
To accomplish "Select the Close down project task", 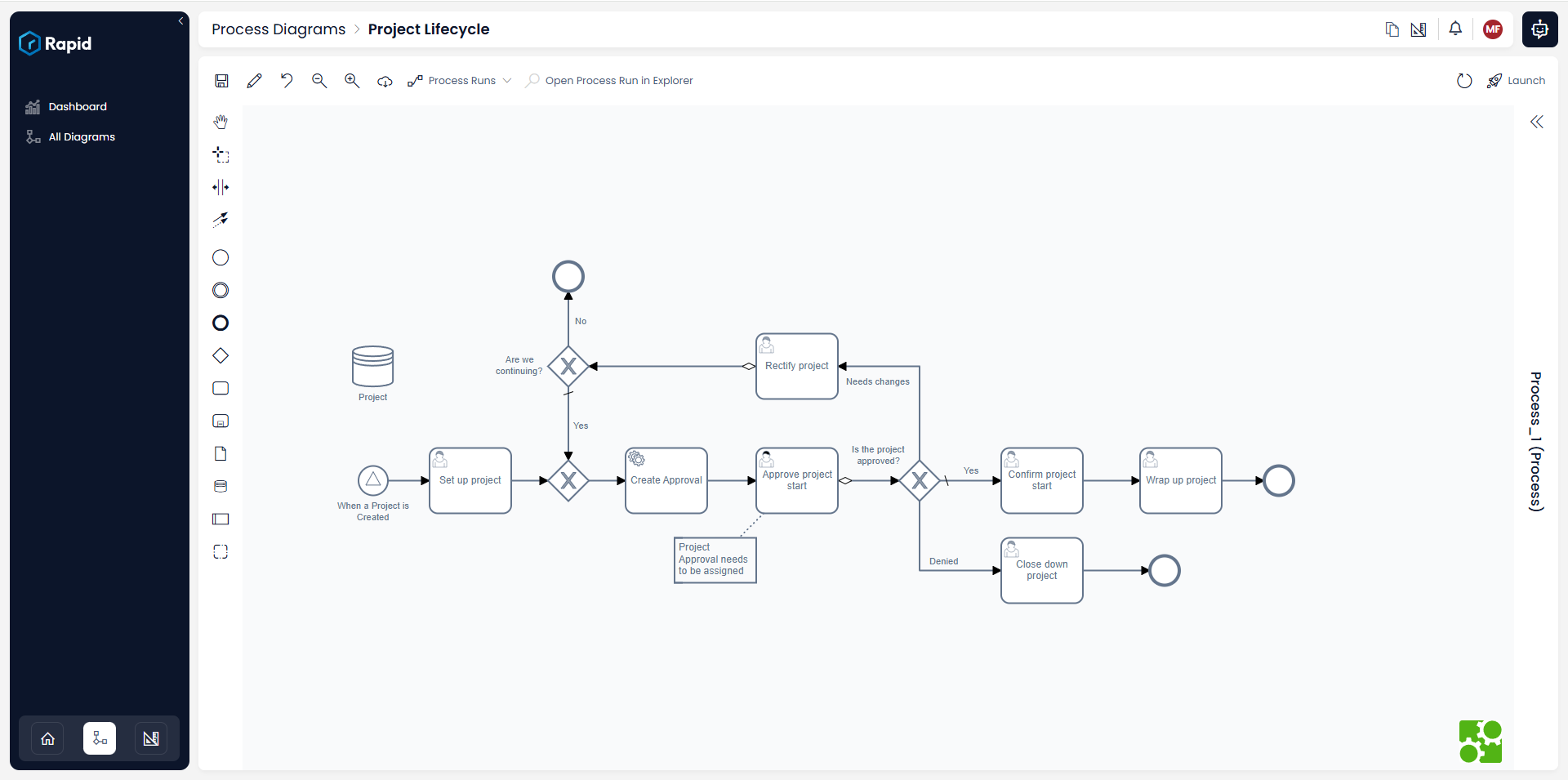I will [x=1042, y=570].
